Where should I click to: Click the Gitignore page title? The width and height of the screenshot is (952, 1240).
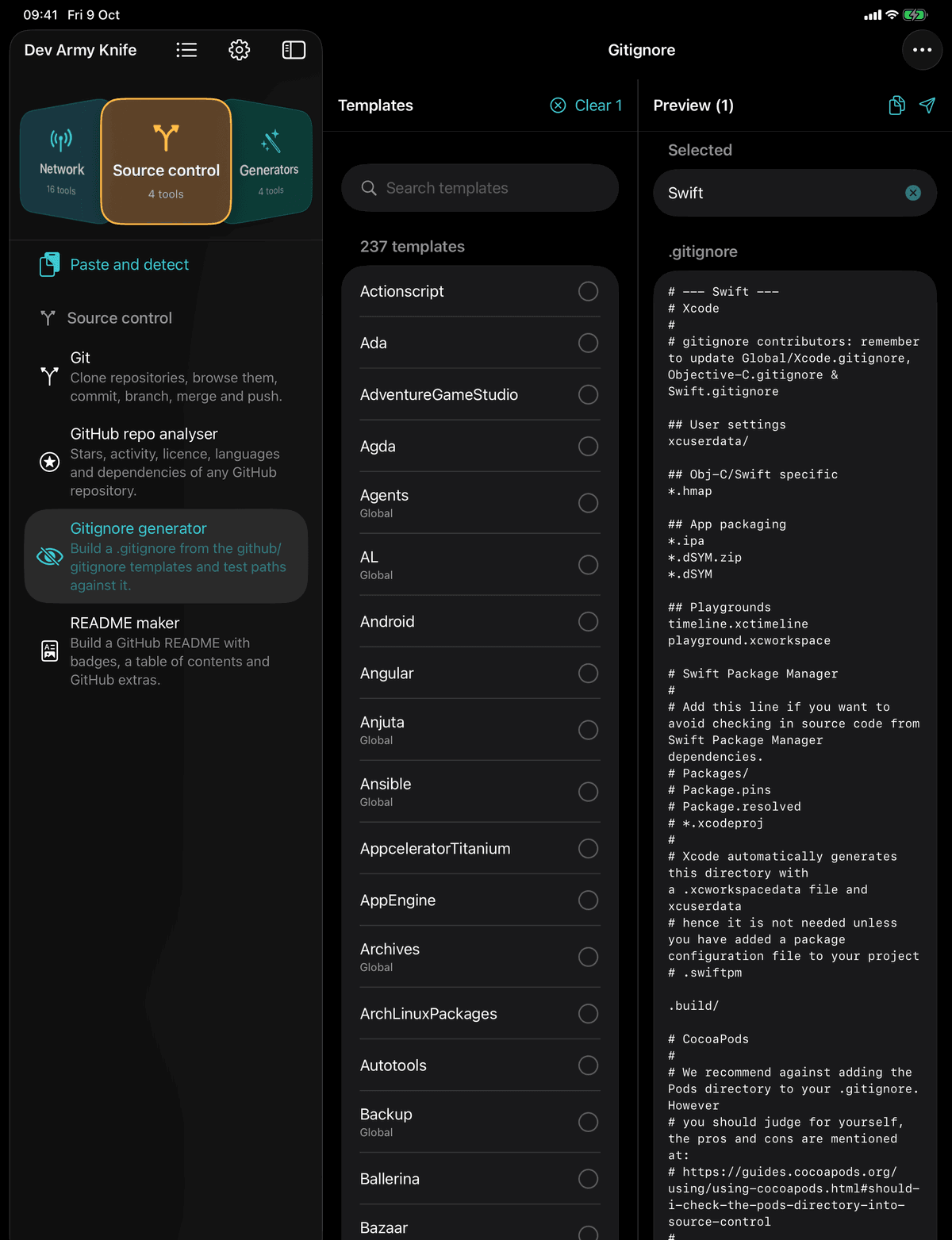click(x=642, y=50)
